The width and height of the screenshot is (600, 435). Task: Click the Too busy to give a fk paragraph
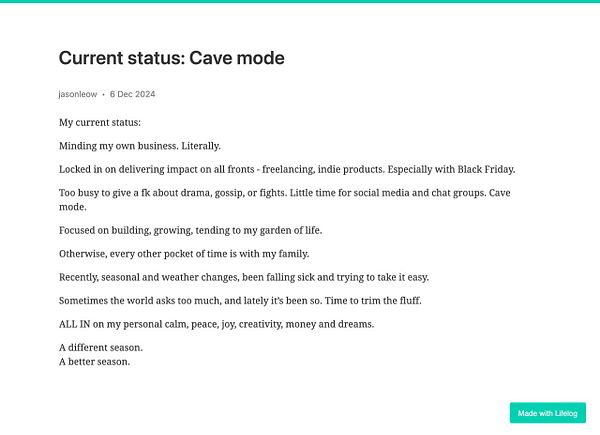tap(285, 200)
